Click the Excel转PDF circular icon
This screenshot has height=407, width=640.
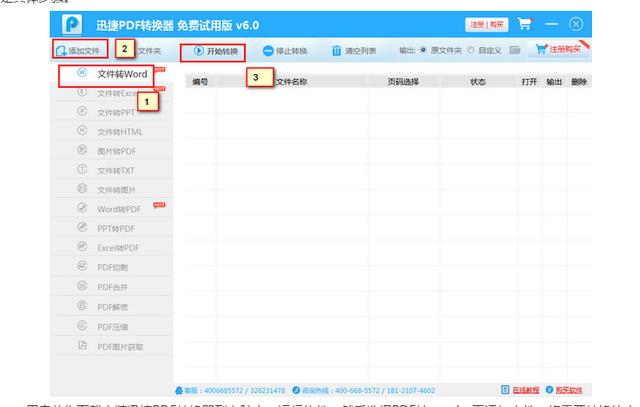(82, 247)
